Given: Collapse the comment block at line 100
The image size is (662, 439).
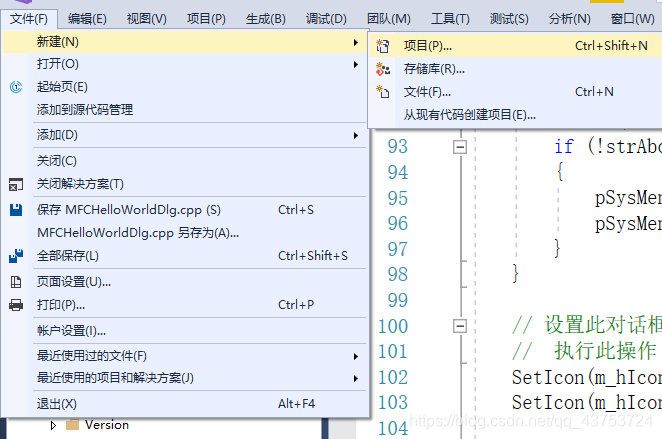Looking at the screenshot, I should pyautogui.click(x=460, y=326).
